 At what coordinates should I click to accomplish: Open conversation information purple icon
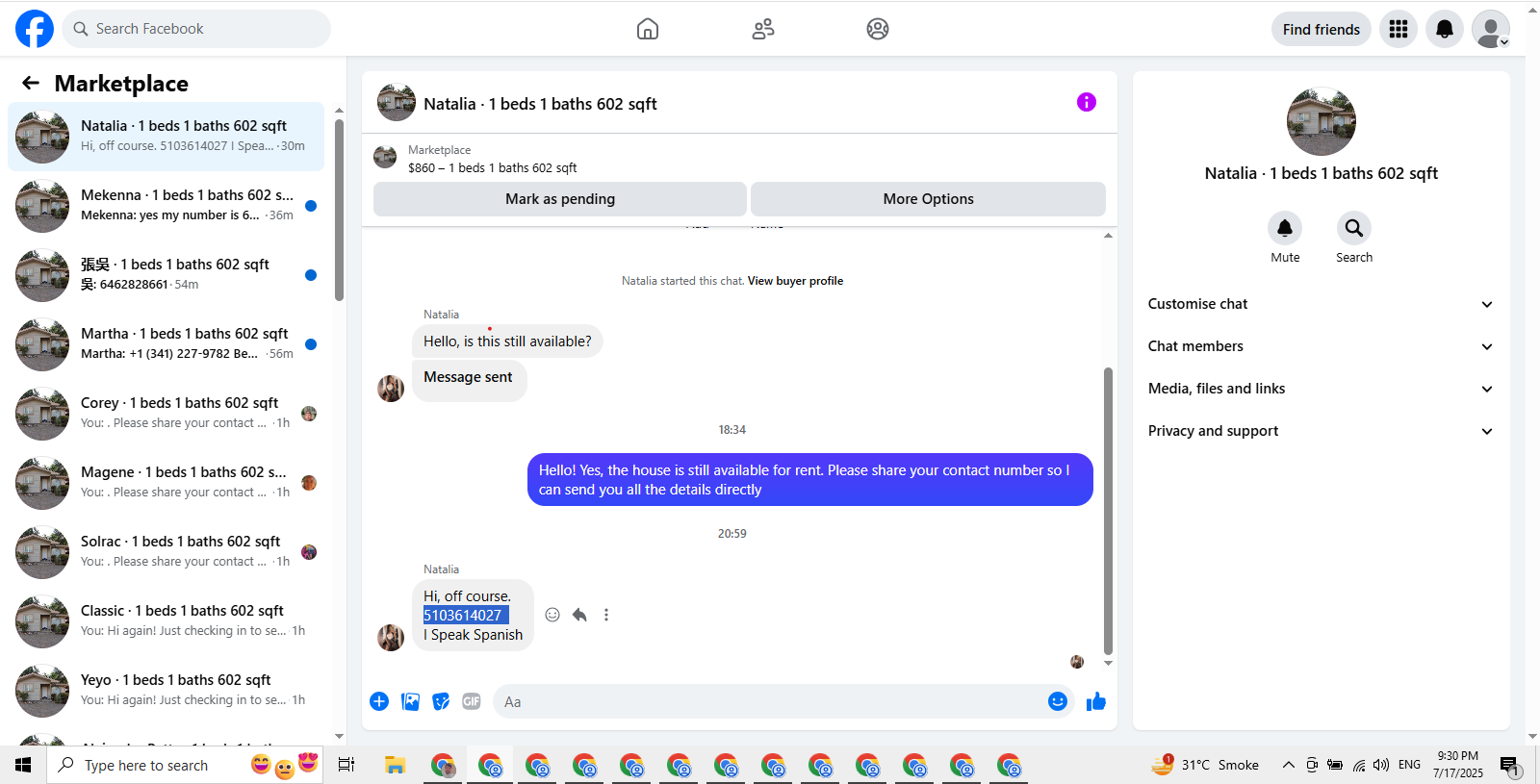coord(1087,102)
